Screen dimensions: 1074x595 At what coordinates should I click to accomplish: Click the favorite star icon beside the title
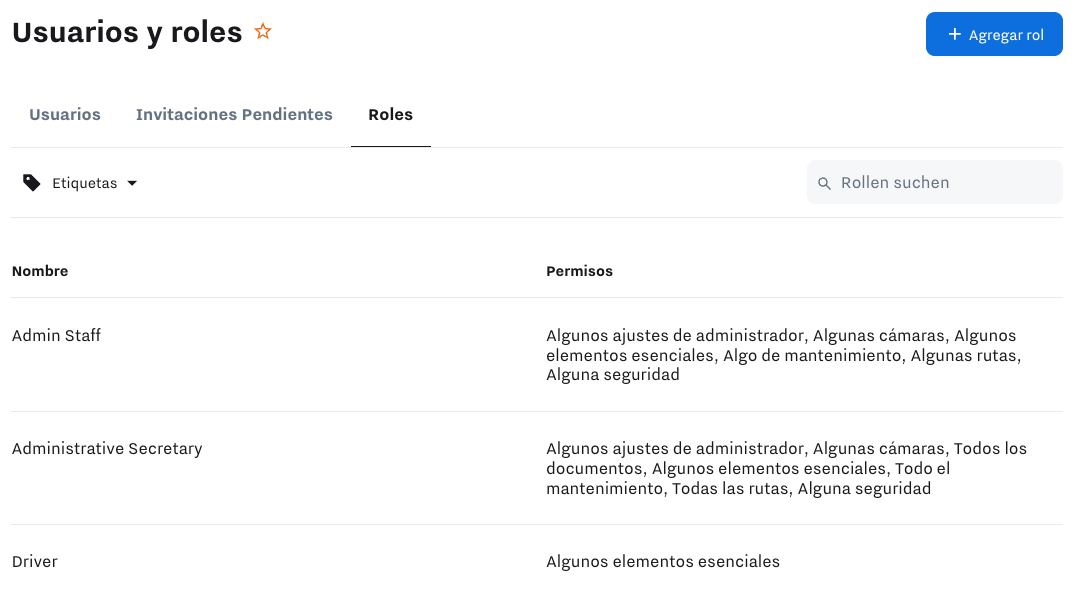pyautogui.click(x=263, y=32)
